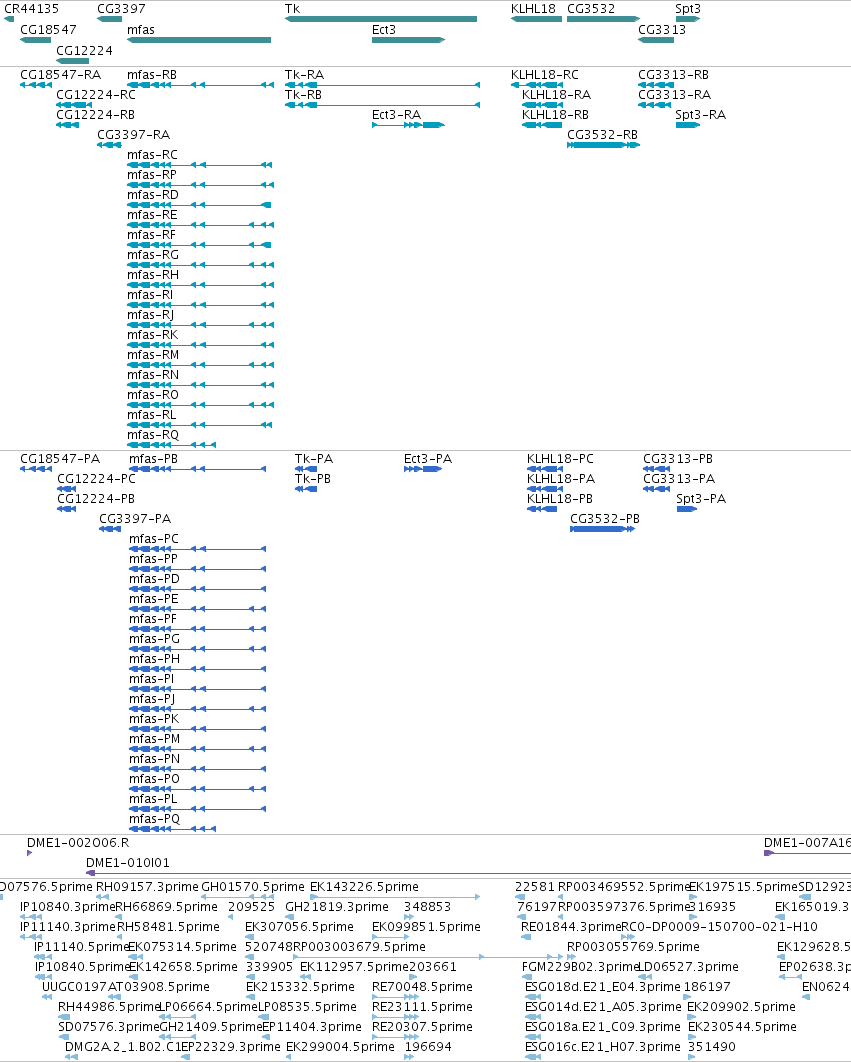Image resolution: width=851 pixels, height=1062 pixels.
Task: Select transcript mfas-RP
Action: [x=152, y=175]
